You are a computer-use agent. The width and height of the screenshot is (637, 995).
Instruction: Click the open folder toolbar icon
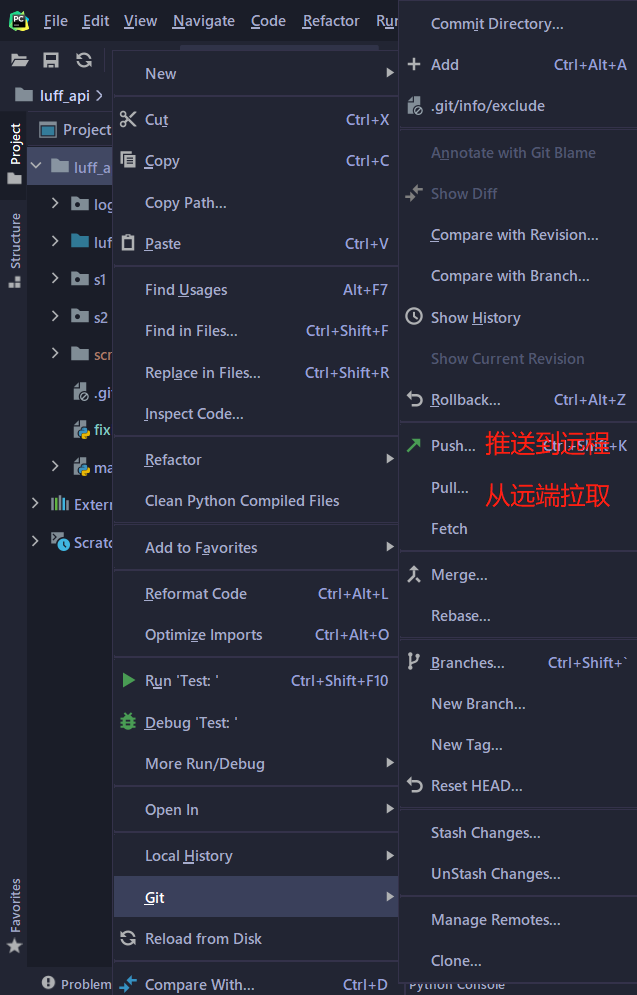coord(20,60)
